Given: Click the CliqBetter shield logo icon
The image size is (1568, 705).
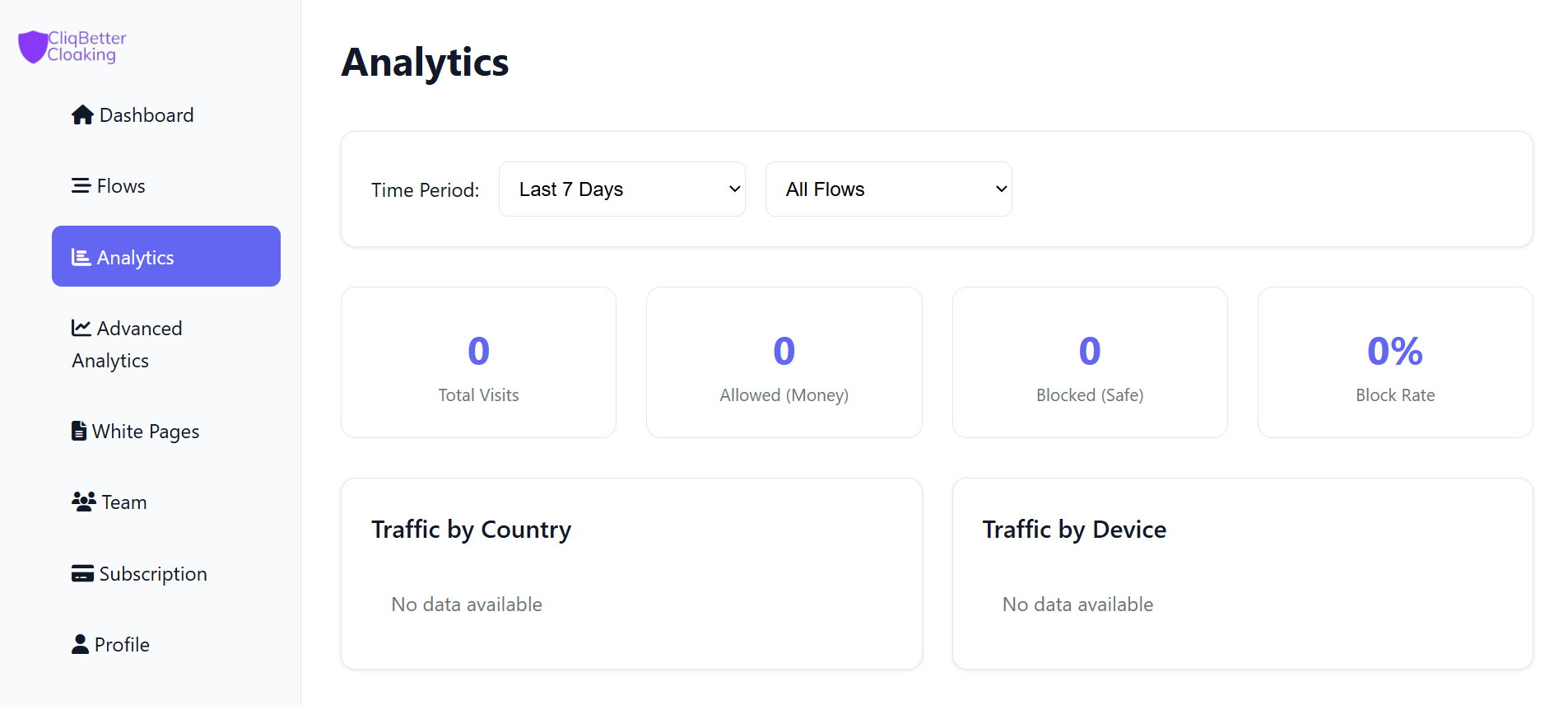Looking at the screenshot, I should [x=33, y=47].
